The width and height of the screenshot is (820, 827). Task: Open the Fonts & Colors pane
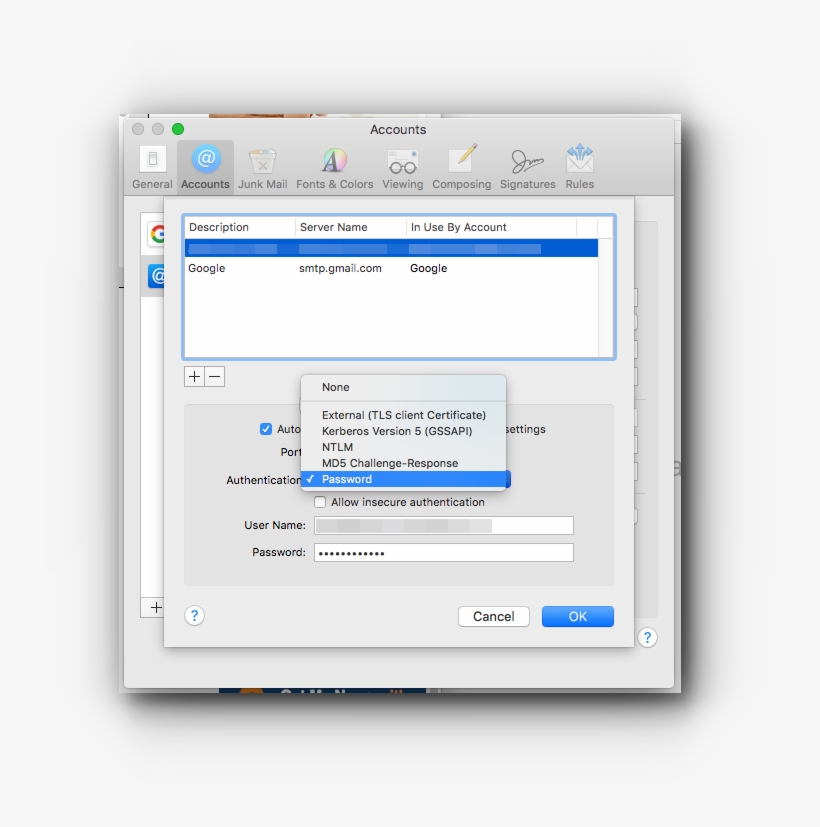[x=333, y=166]
